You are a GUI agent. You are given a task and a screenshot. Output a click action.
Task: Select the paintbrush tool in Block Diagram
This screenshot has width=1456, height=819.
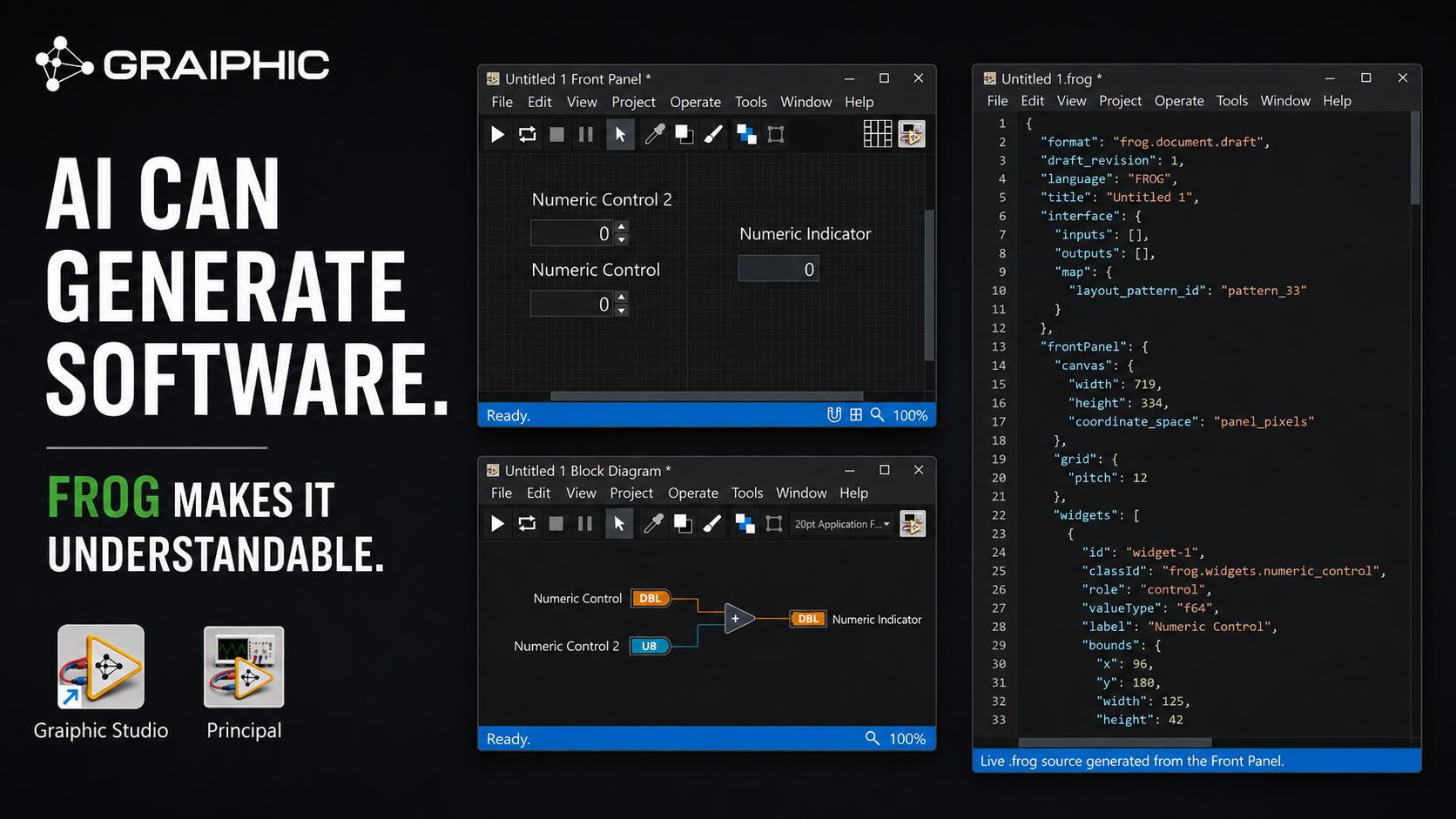(711, 523)
